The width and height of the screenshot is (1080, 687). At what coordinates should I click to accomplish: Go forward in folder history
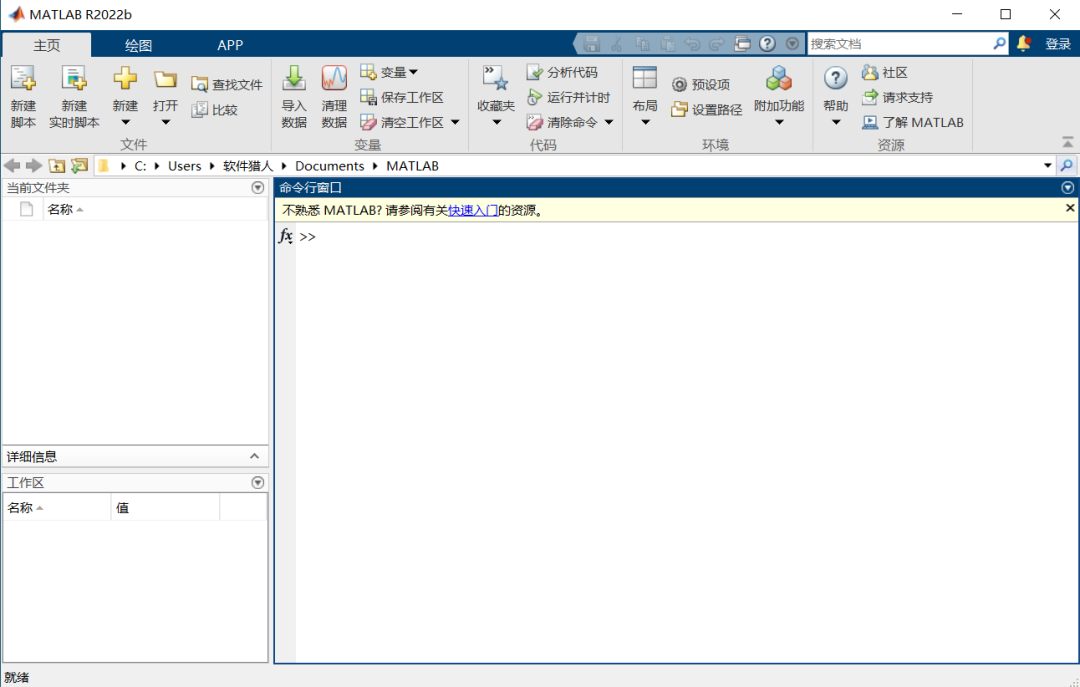click(x=34, y=165)
